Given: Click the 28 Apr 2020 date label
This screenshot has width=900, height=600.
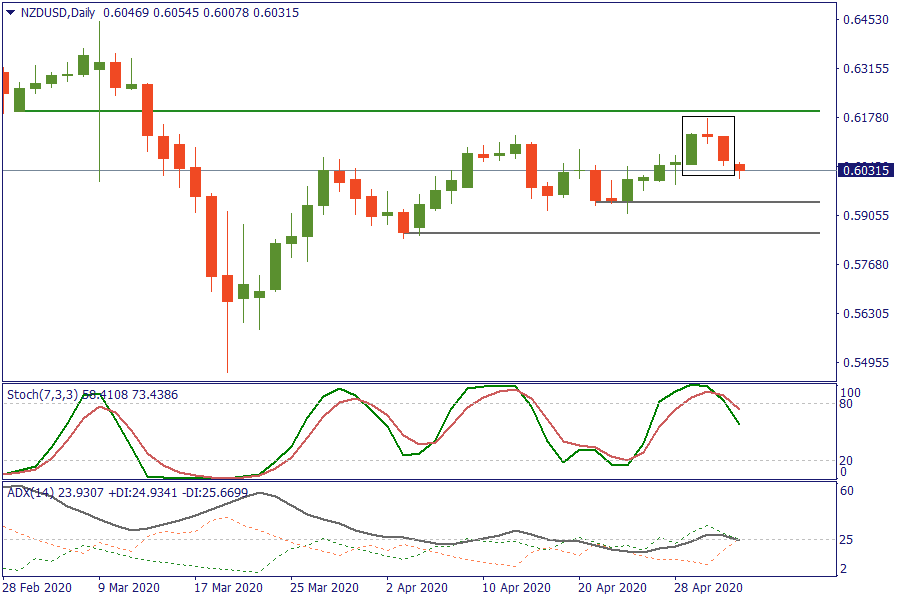Looking at the screenshot, I should click(708, 588).
